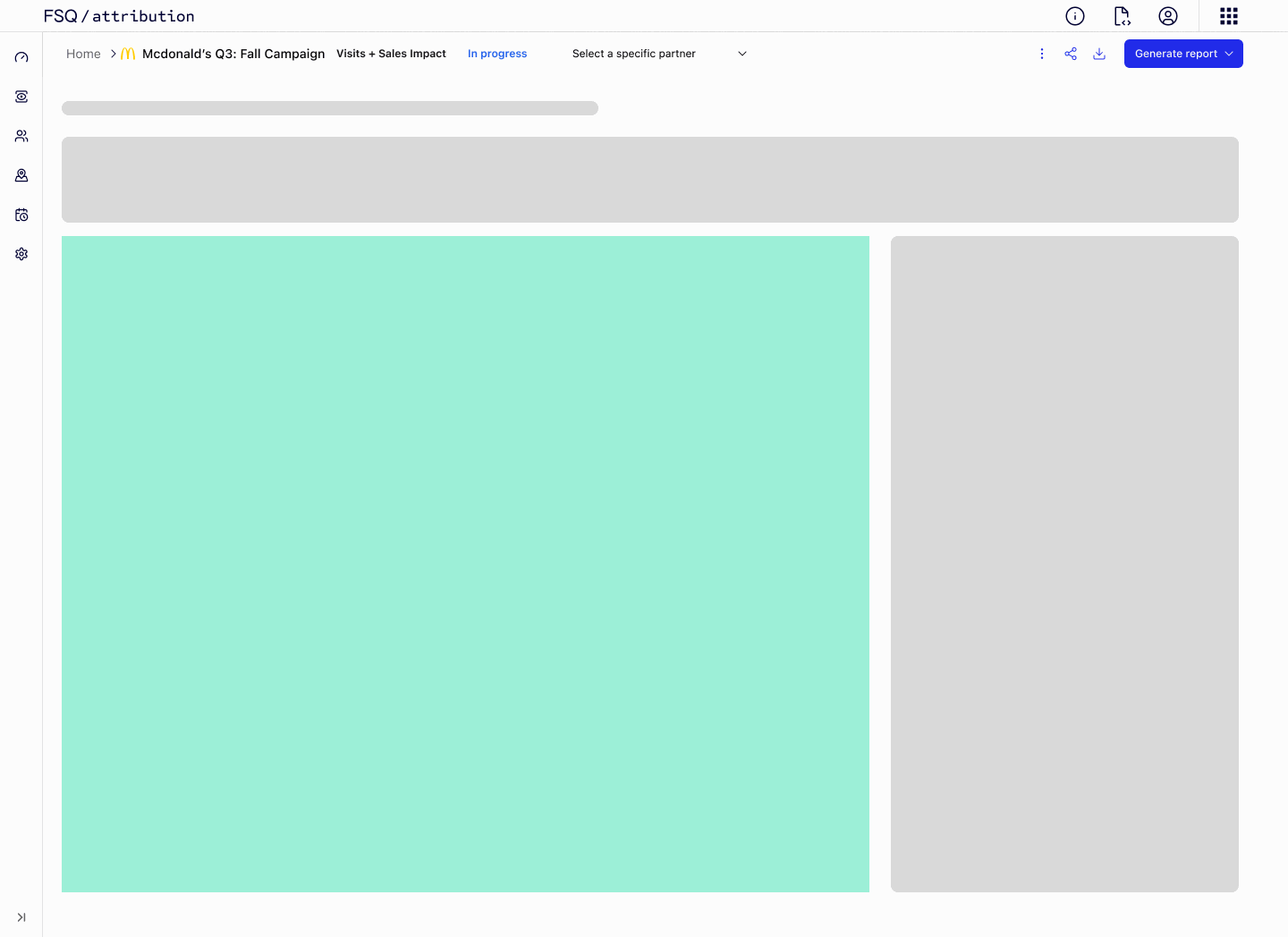Click the info circle icon in header
Screen dimensions: 1288x937
coord(1075,16)
